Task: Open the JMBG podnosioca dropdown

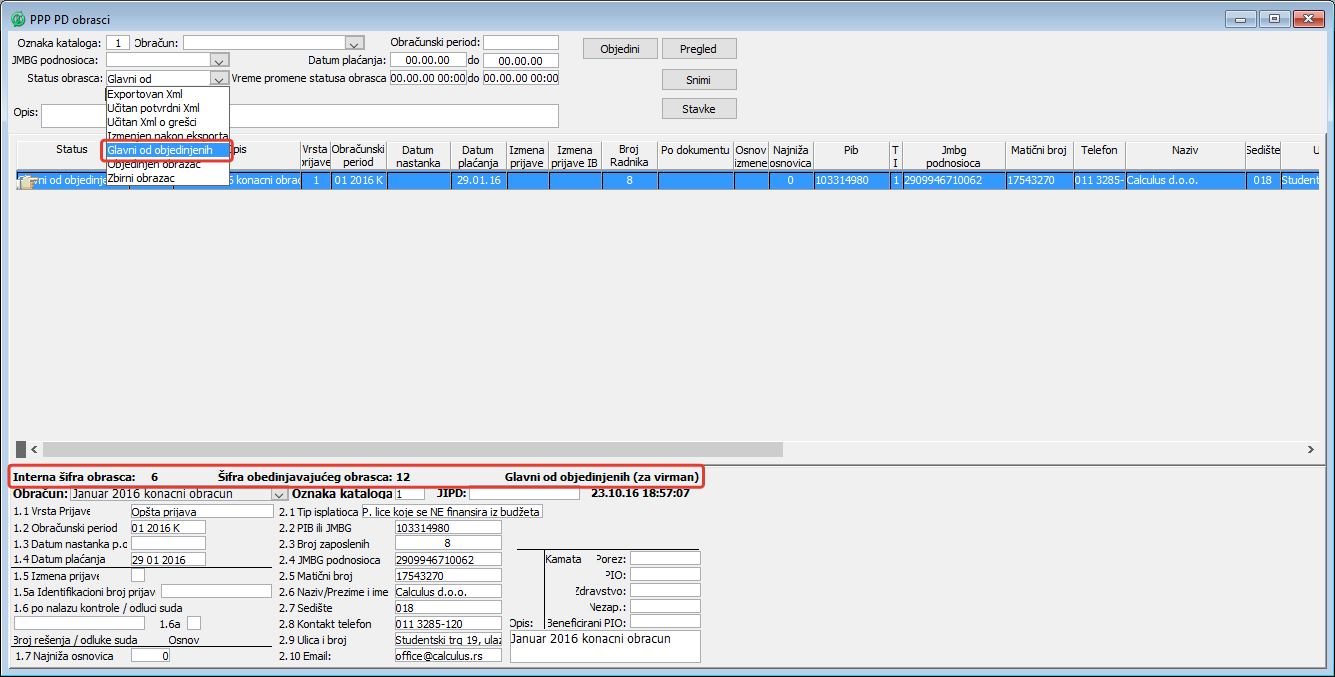Action: [220, 61]
